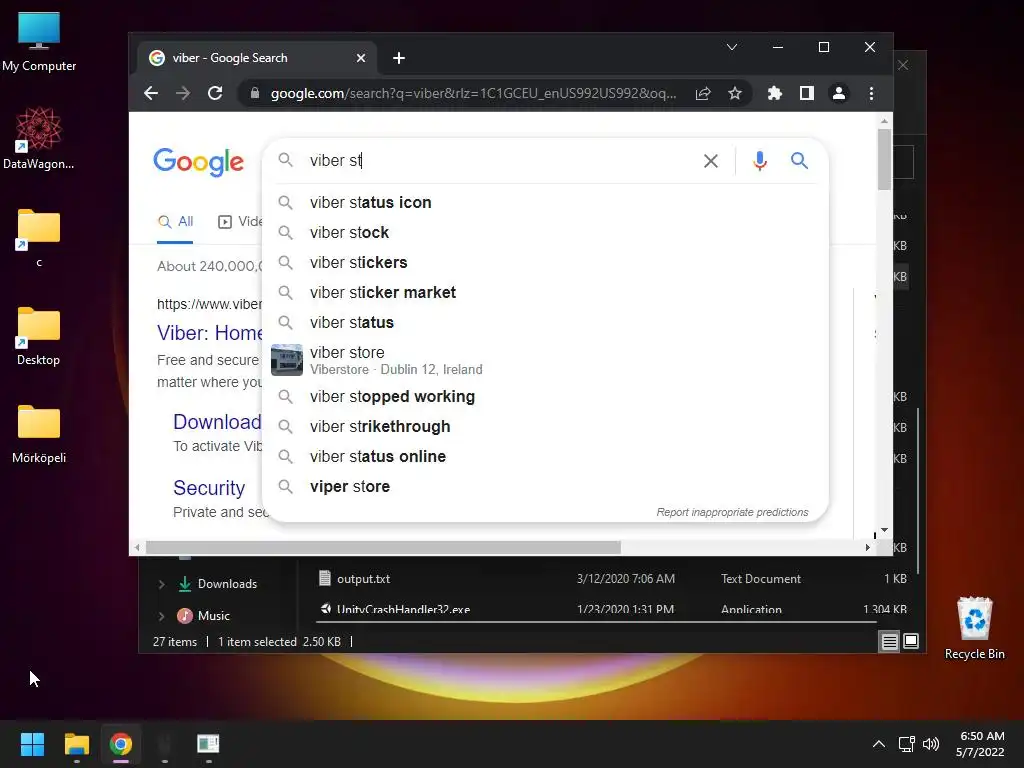Screen dimensions: 1024x768
Task: Submit search with the blue magnifier icon
Action: click(x=799, y=161)
